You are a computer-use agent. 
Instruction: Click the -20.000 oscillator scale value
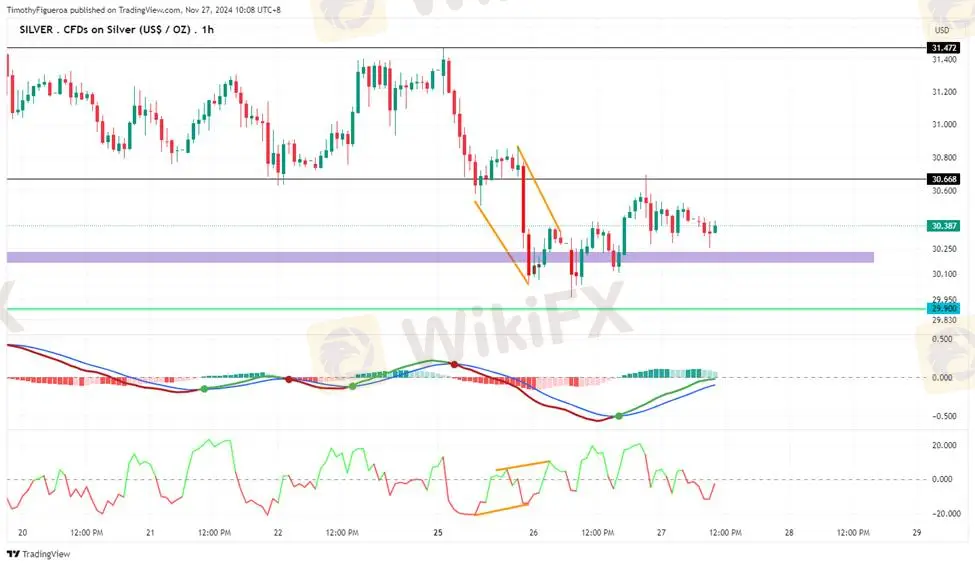944,514
